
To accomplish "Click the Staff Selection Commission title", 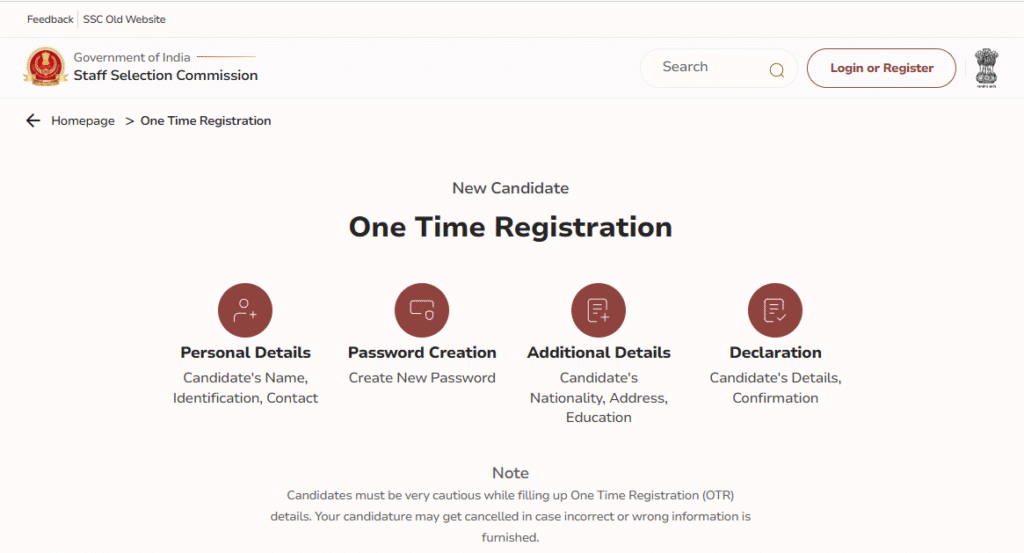I will pyautogui.click(x=166, y=75).
